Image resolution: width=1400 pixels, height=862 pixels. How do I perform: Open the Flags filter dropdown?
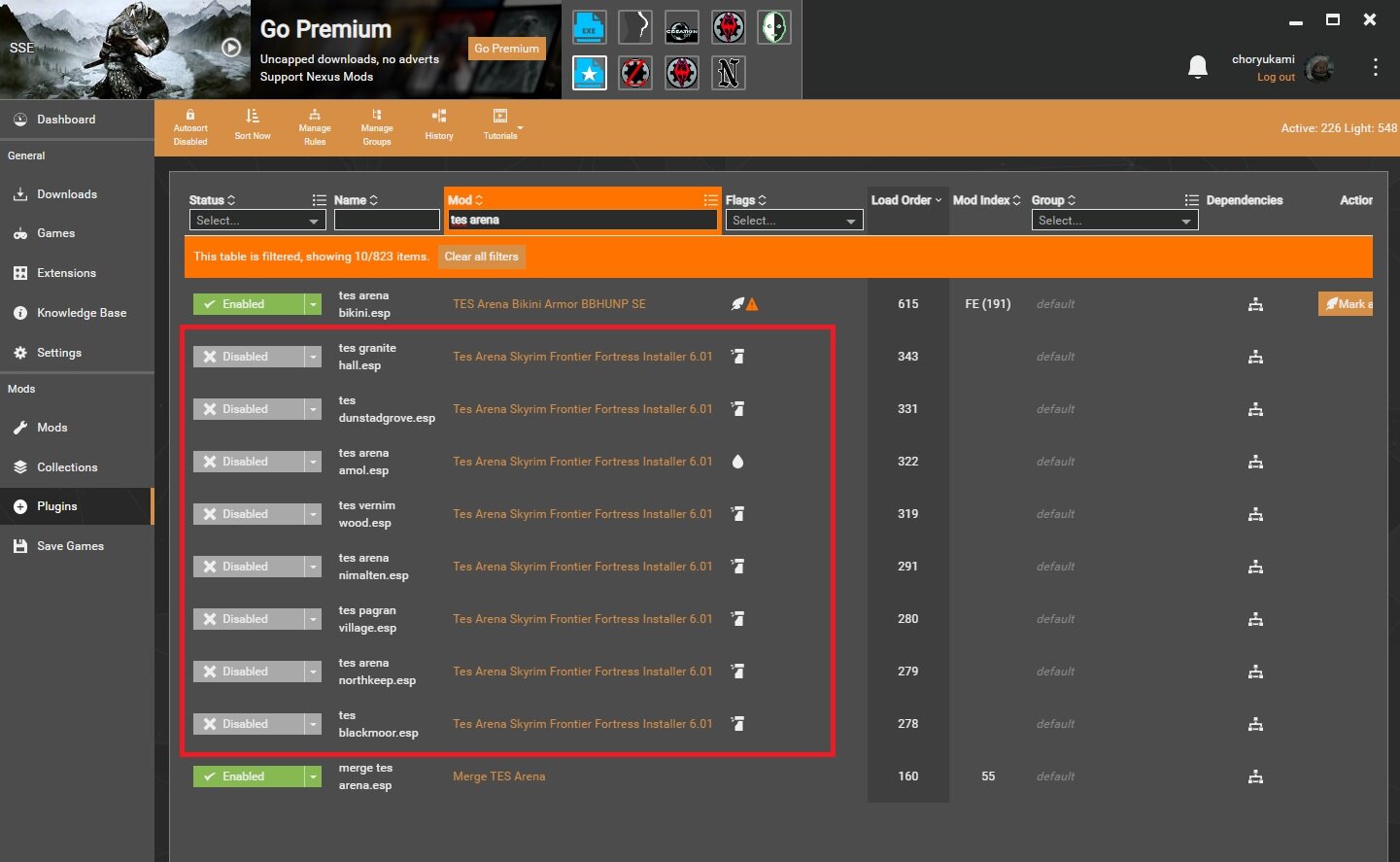[794, 221]
